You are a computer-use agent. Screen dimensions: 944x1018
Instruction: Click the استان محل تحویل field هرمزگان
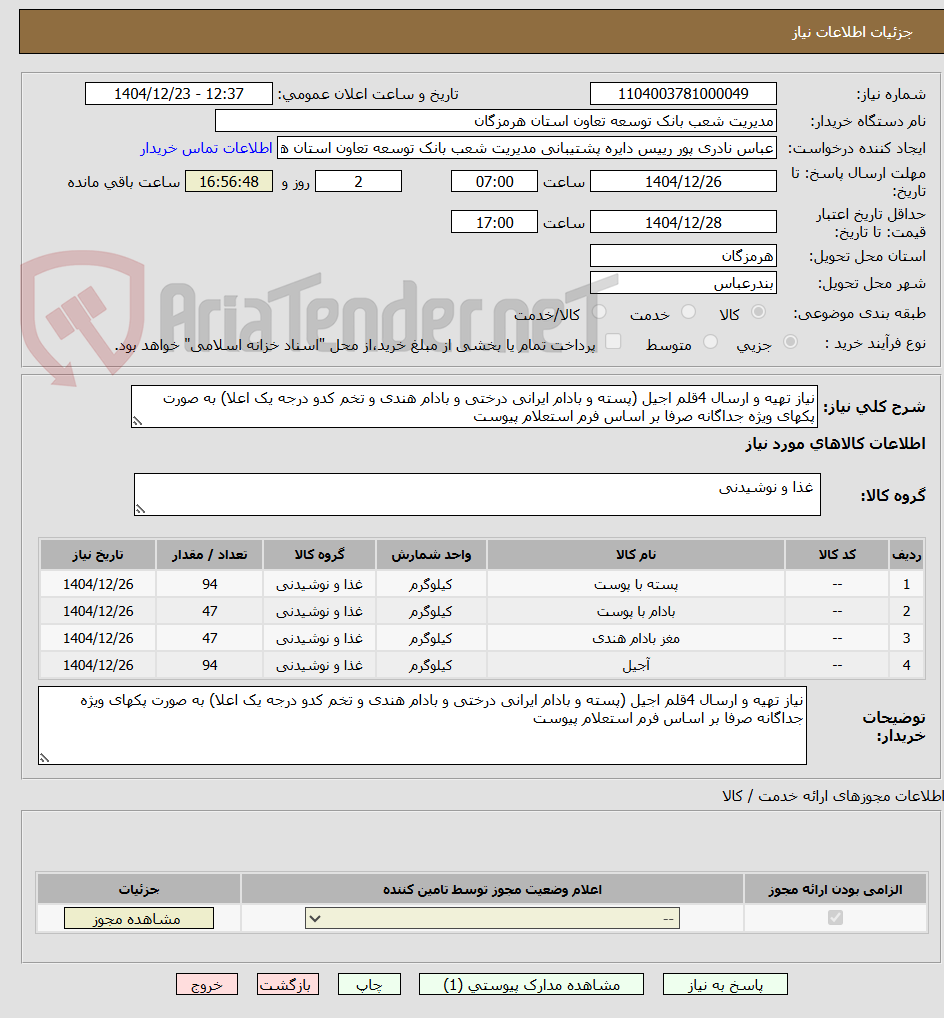[683, 256]
